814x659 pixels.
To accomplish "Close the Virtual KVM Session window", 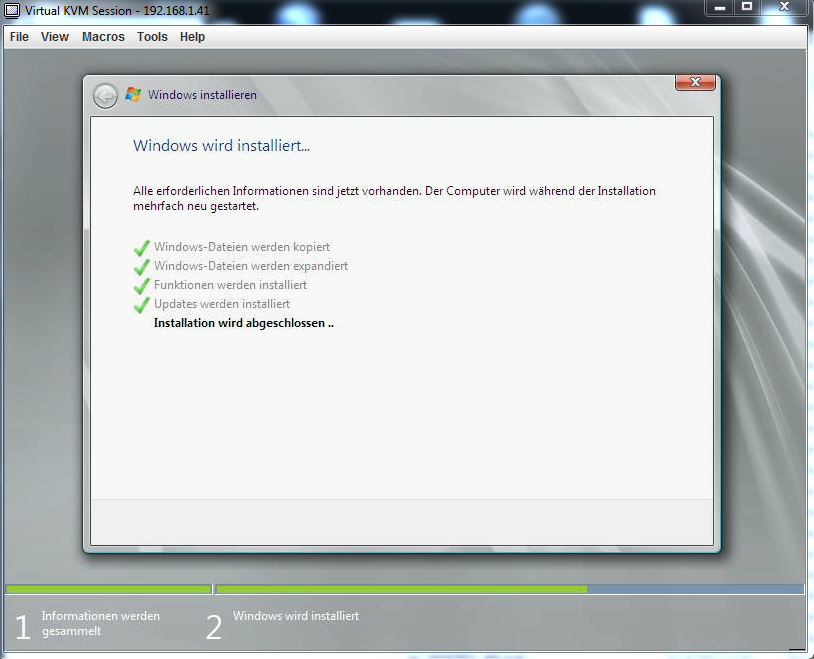I will click(x=784, y=7).
